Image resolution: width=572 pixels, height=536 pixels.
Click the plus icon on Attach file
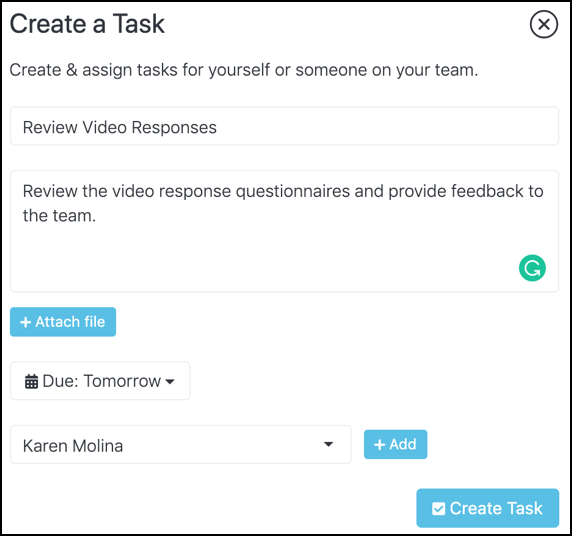25,322
